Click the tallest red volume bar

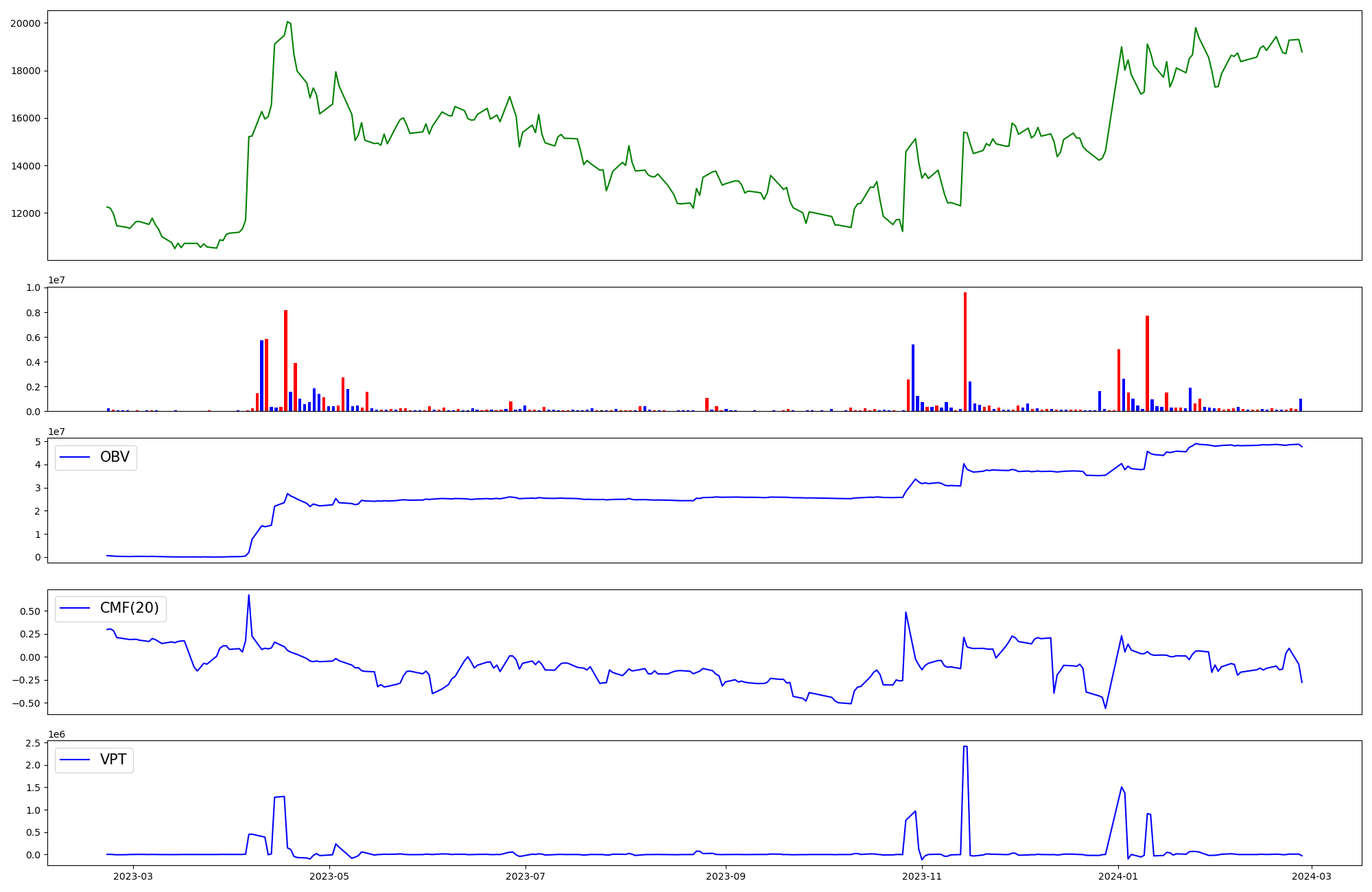pyautogui.click(x=965, y=351)
